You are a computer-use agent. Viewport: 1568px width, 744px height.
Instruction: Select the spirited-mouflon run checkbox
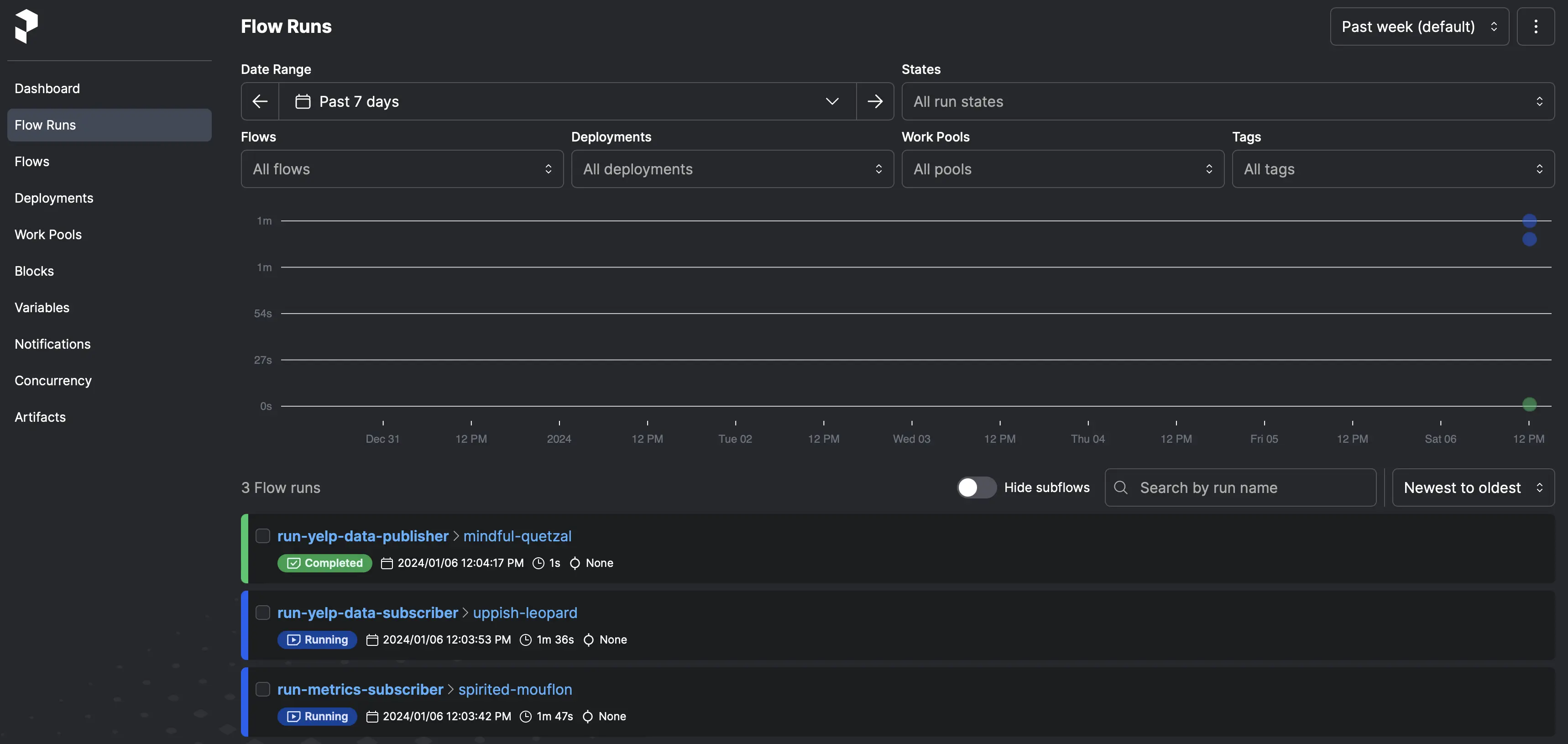coord(262,689)
